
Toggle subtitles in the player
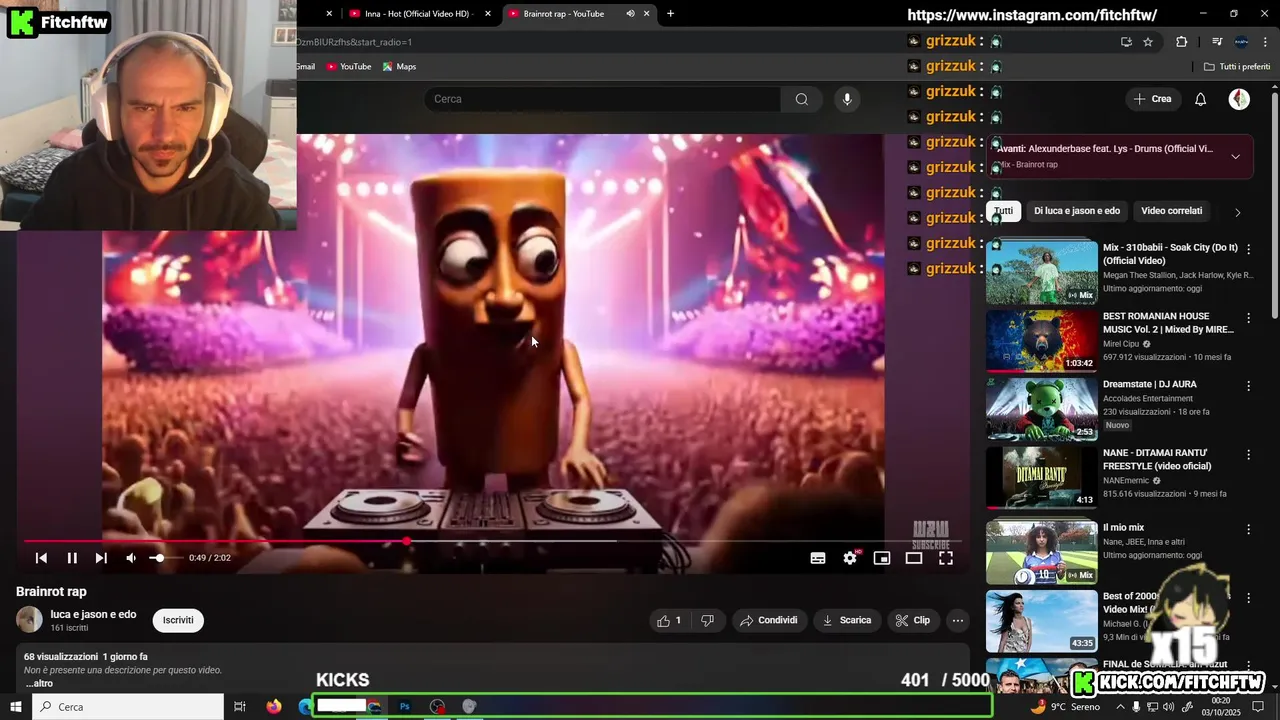[818, 558]
